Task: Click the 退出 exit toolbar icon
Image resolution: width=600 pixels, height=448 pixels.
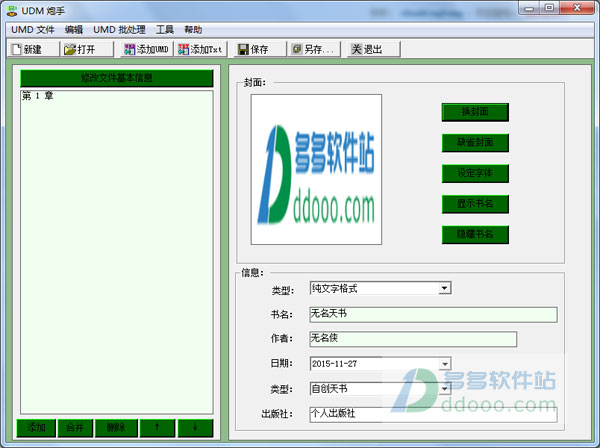Action: [x=356, y=49]
